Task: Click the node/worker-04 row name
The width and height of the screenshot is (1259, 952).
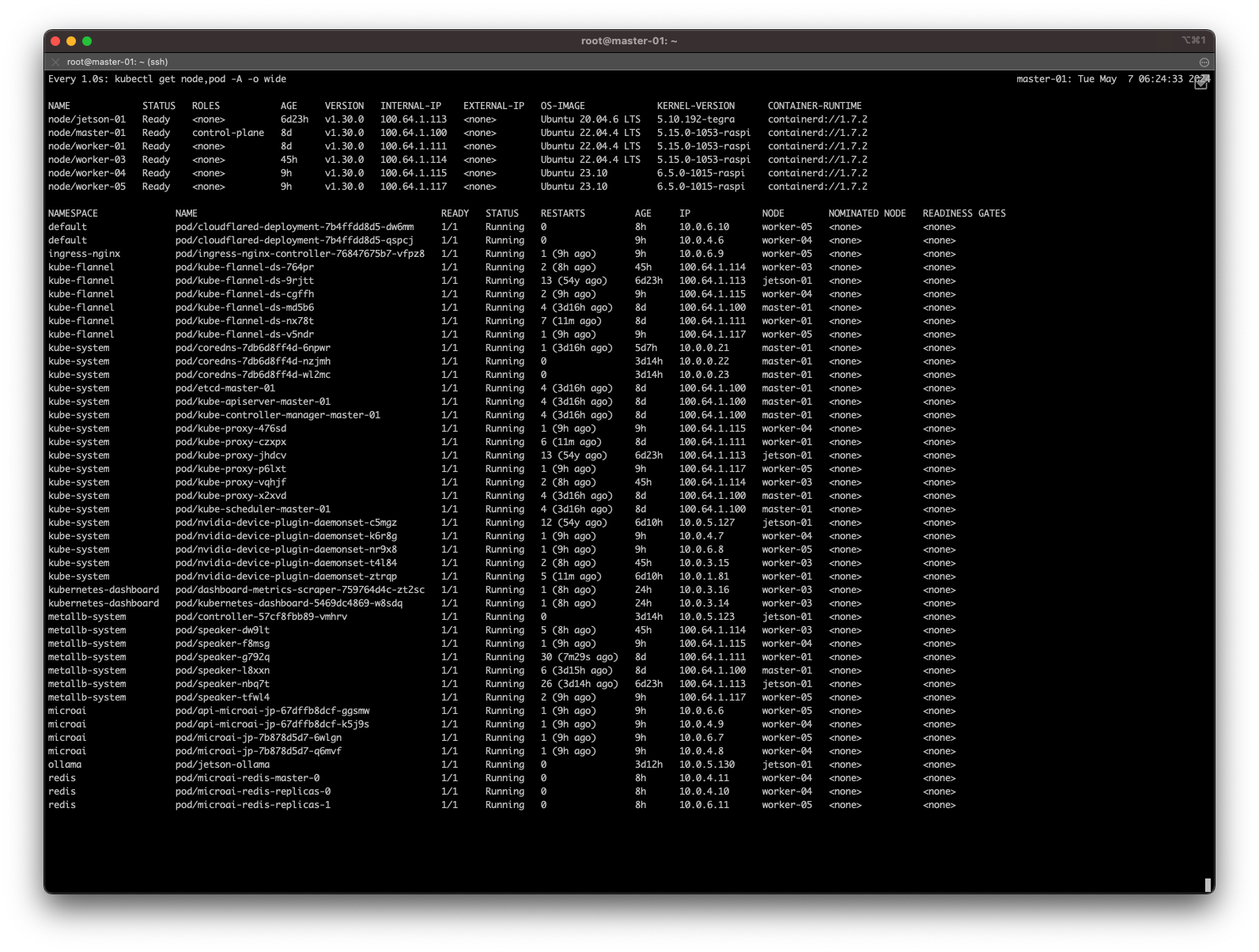Action: (x=87, y=173)
